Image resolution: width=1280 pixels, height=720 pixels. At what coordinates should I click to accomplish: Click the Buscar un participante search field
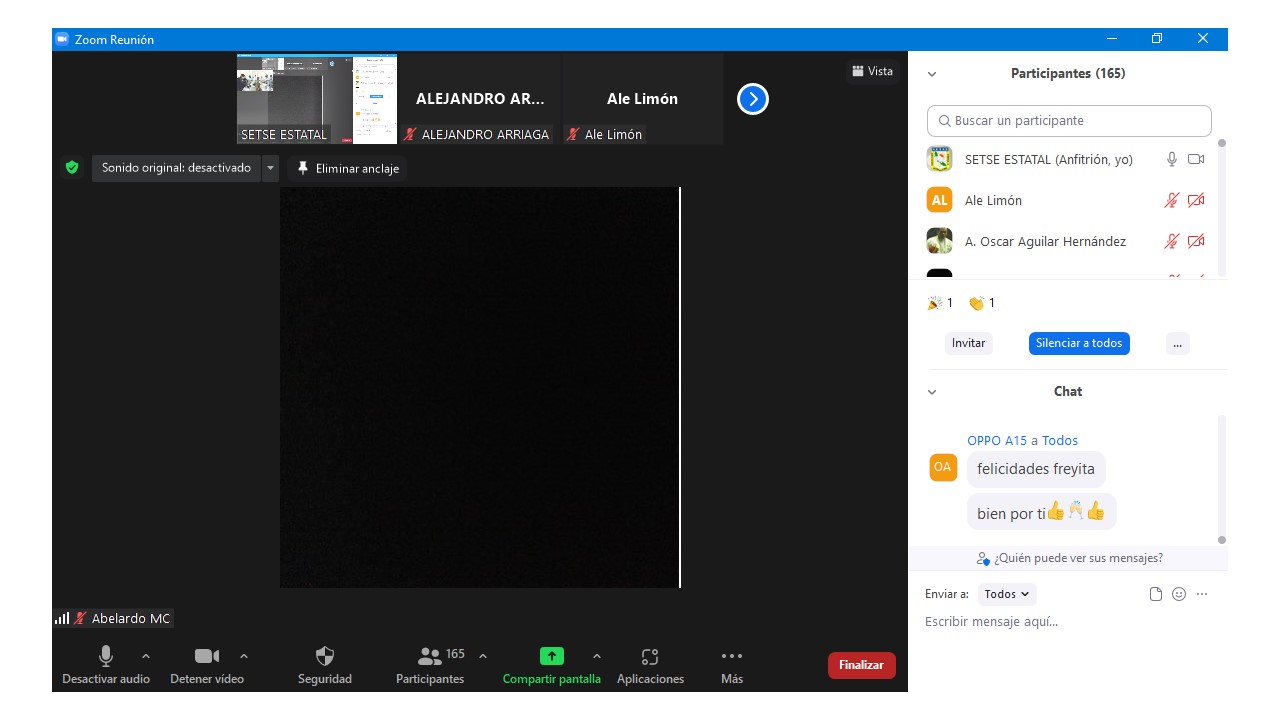[x=1069, y=121]
